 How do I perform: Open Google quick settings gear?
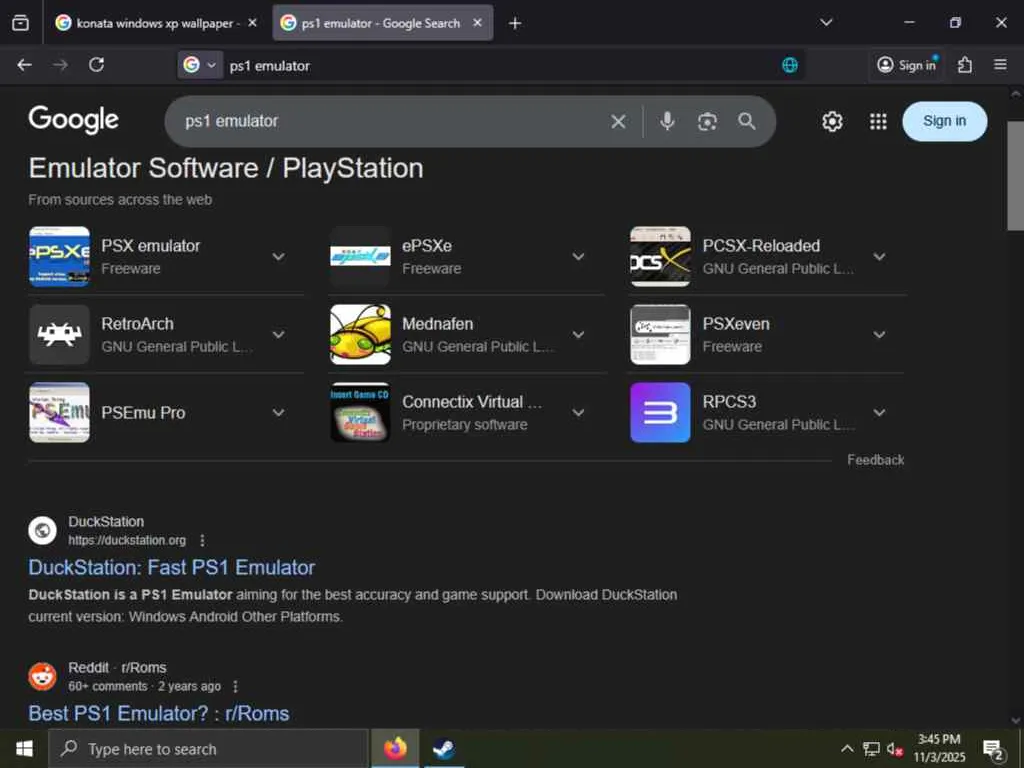click(832, 121)
